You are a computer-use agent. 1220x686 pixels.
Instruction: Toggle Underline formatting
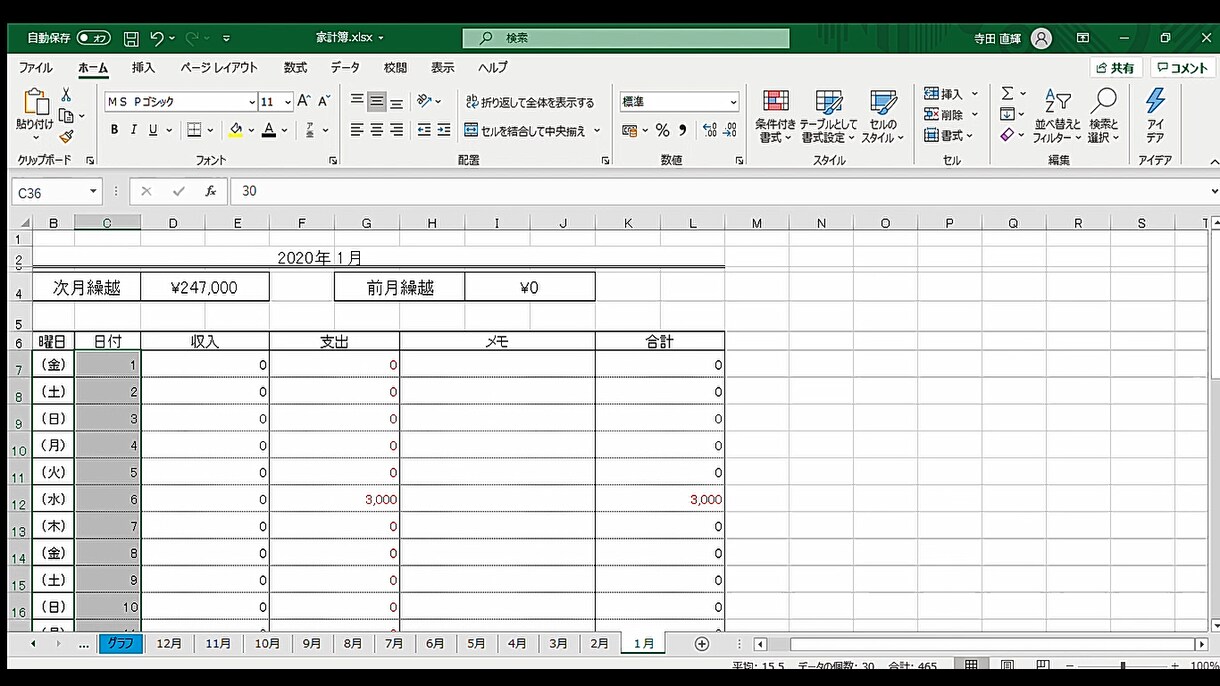click(x=153, y=130)
